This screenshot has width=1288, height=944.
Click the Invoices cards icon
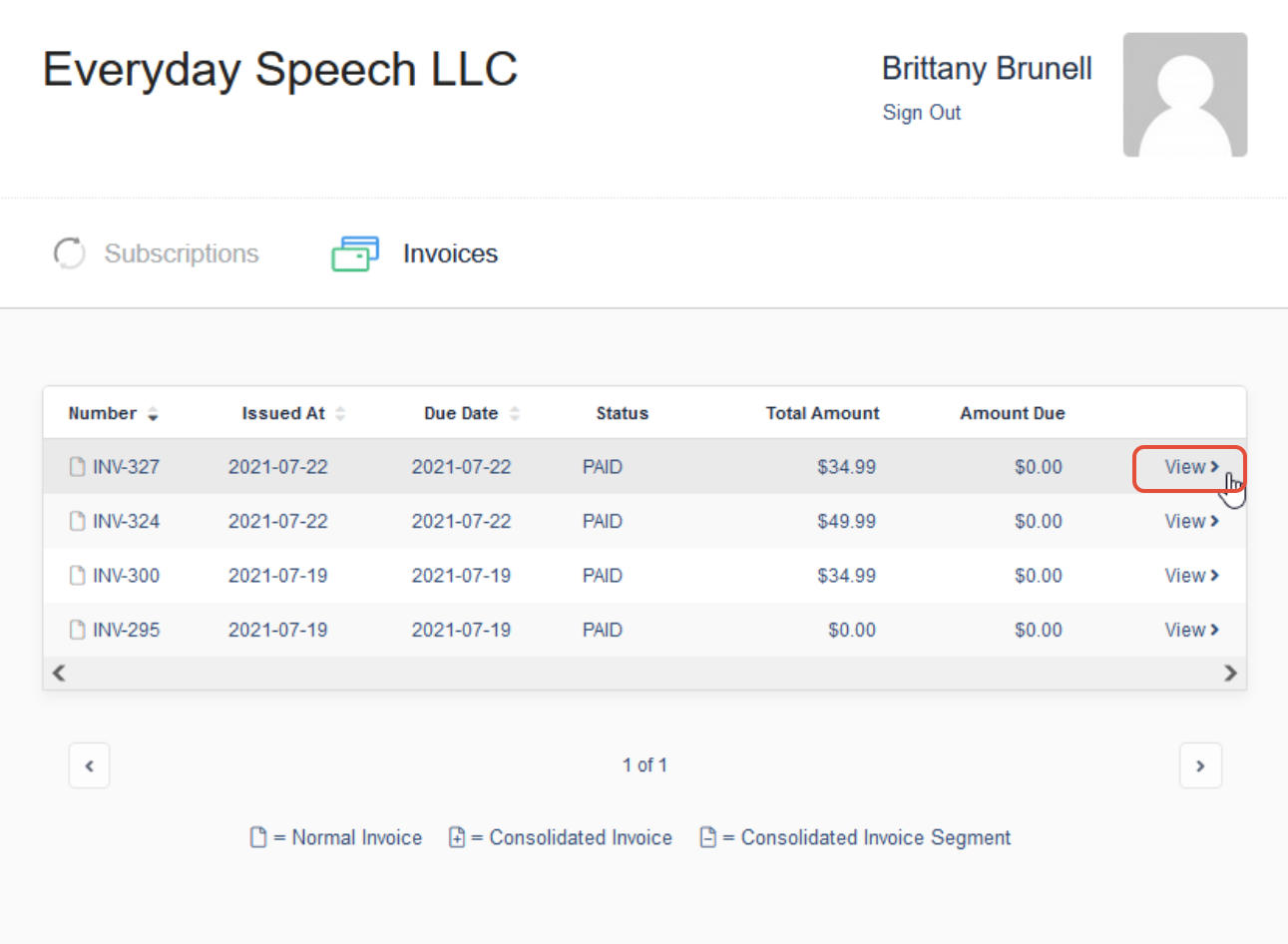point(355,253)
